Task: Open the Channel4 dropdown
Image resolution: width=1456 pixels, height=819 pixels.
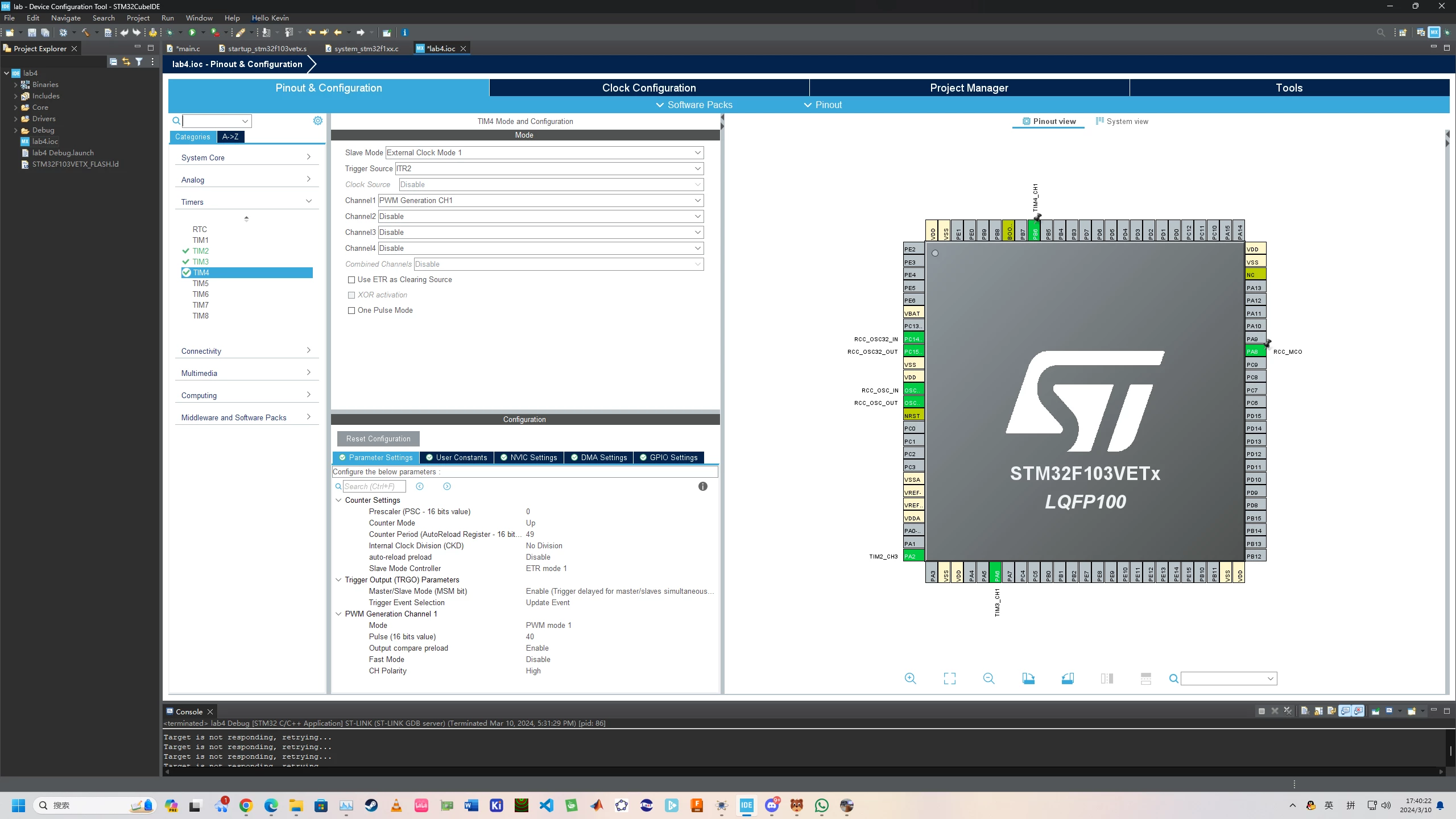Action: (541, 248)
